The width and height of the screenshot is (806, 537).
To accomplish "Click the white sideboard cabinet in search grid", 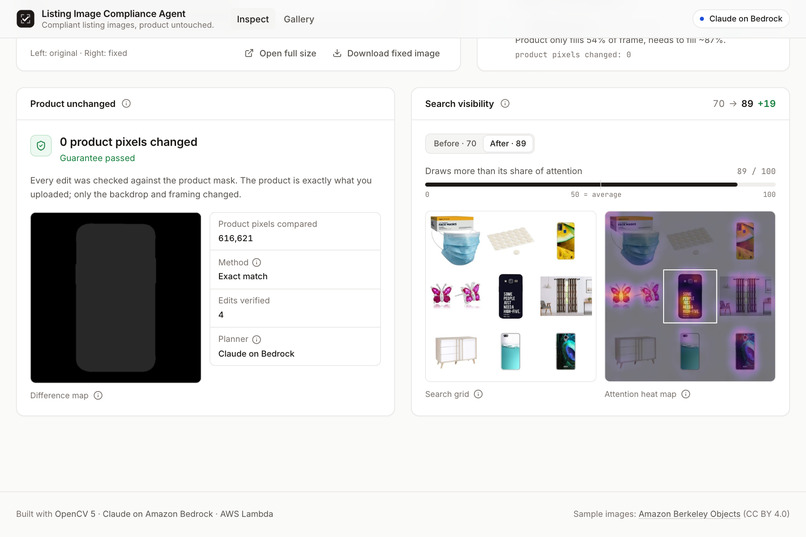I will pos(455,351).
